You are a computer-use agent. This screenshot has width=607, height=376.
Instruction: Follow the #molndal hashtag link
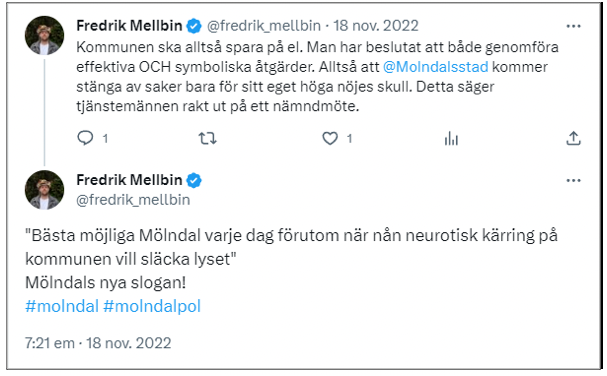[62, 306]
